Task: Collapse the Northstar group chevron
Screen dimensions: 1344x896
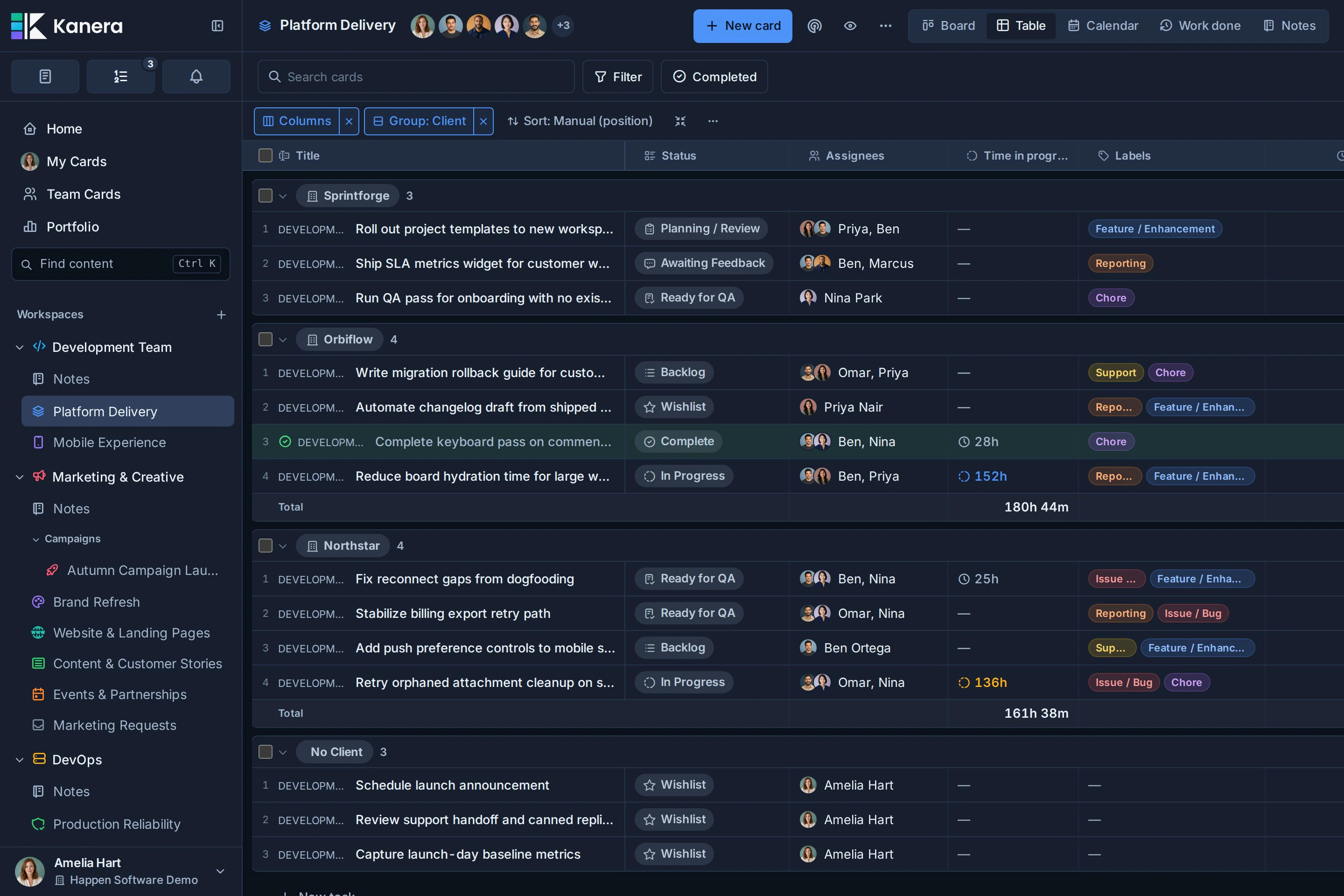Action: pos(283,546)
